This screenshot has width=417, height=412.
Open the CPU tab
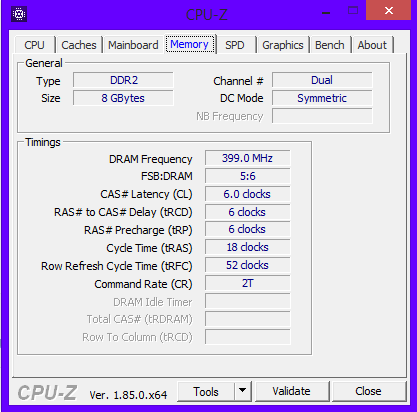click(34, 45)
